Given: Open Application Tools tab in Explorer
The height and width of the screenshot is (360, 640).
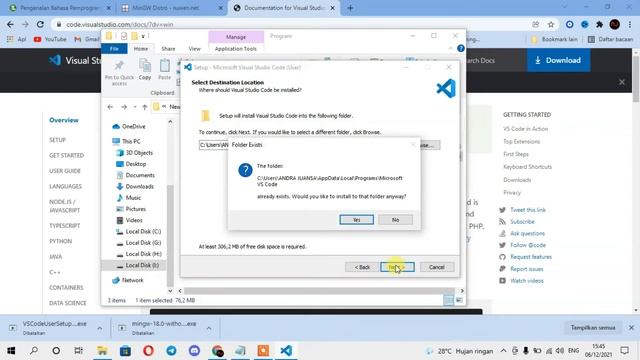Looking at the screenshot, I should coord(236,49).
